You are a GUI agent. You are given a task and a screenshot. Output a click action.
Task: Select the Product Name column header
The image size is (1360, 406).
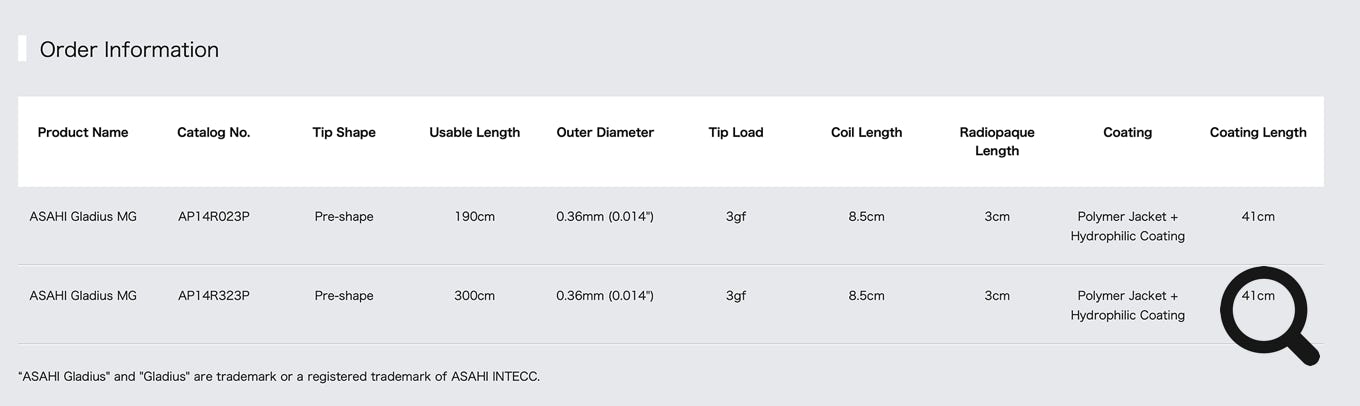[x=83, y=132]
